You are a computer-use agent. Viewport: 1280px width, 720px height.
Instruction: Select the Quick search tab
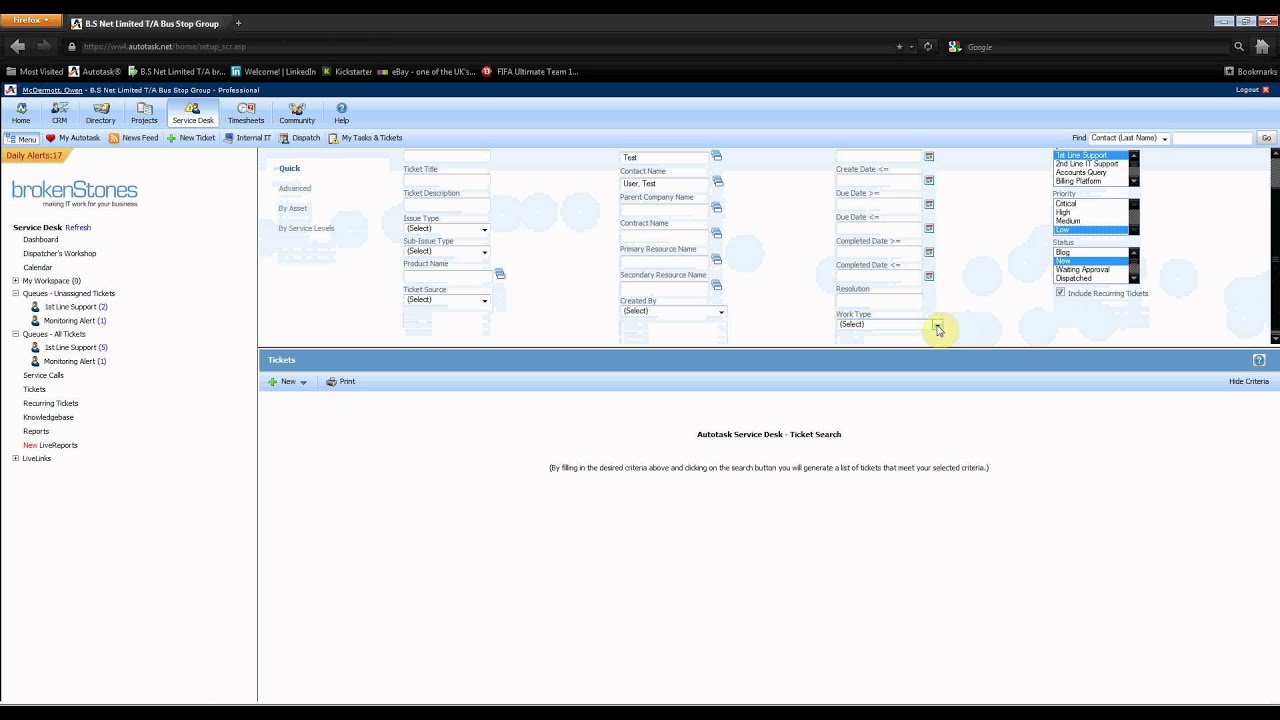[x=290, y=169]
